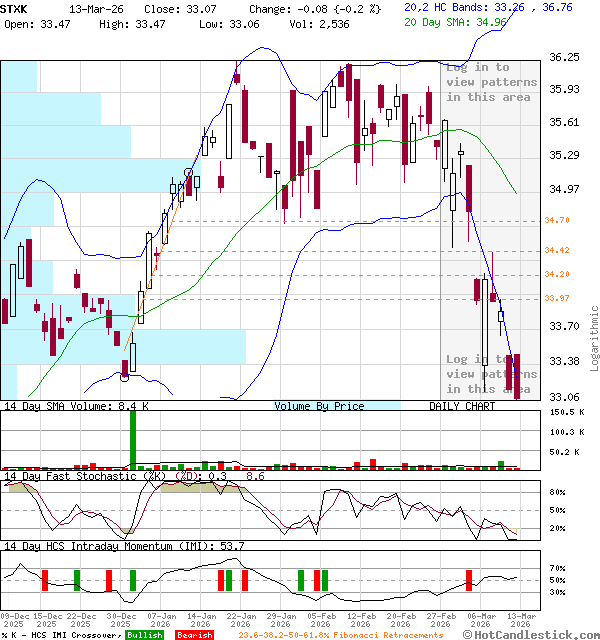Click the 13-Mar 2026 date axis label

tap(518, 620)
